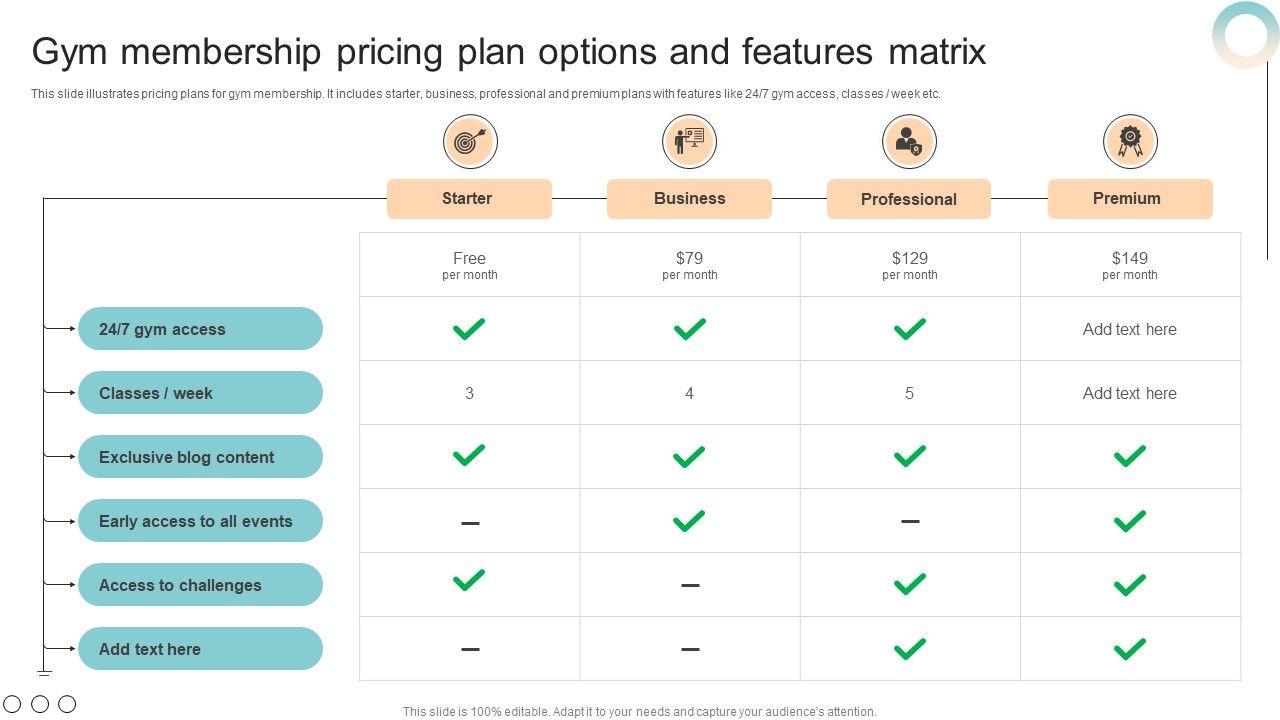This screenshot has width=1280, height=720.
Task: Click the Business presenter icon
Action: pyautogui.click(x=689, y=141)
